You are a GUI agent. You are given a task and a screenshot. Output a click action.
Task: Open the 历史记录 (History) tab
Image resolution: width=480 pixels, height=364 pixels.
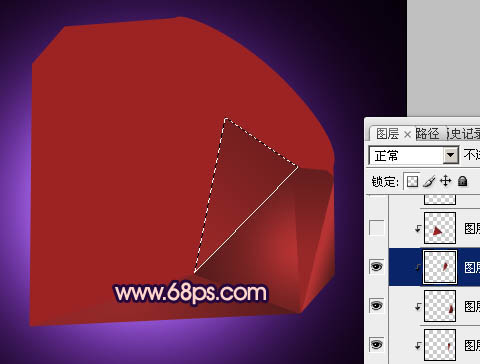[x=464, y=134]
